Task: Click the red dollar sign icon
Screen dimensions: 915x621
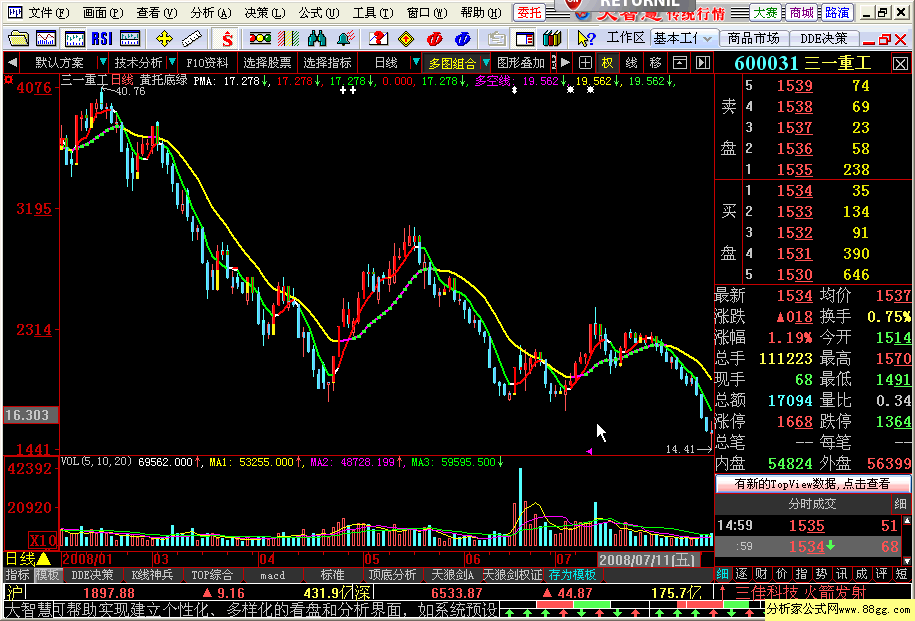Action: pos(226,39)
